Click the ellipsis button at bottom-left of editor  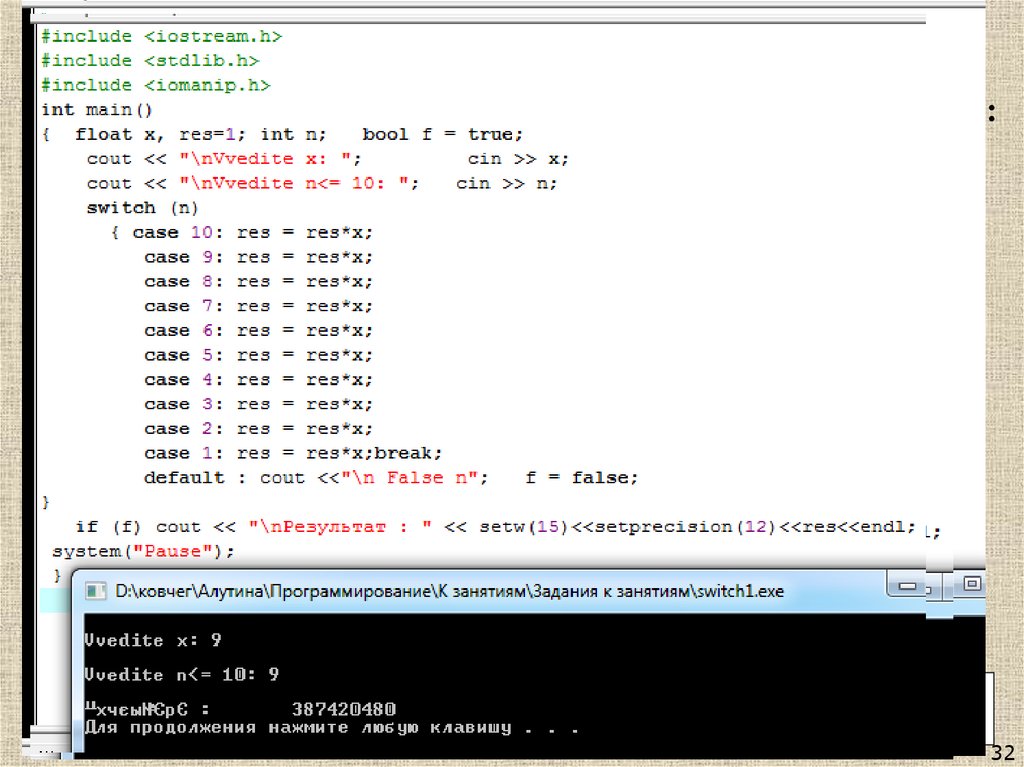pos(45,748)
